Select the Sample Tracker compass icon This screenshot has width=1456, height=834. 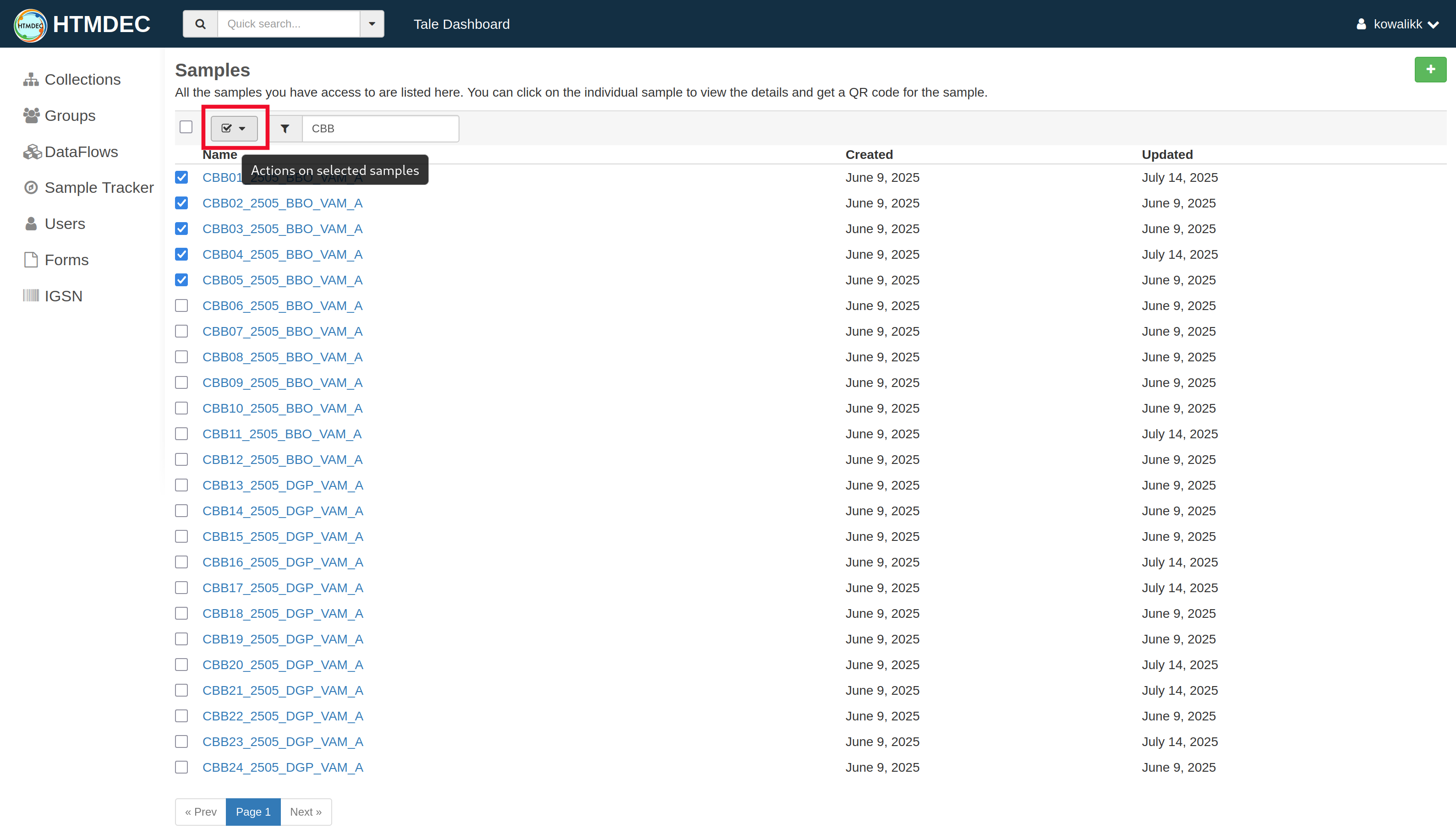[31, 187]
